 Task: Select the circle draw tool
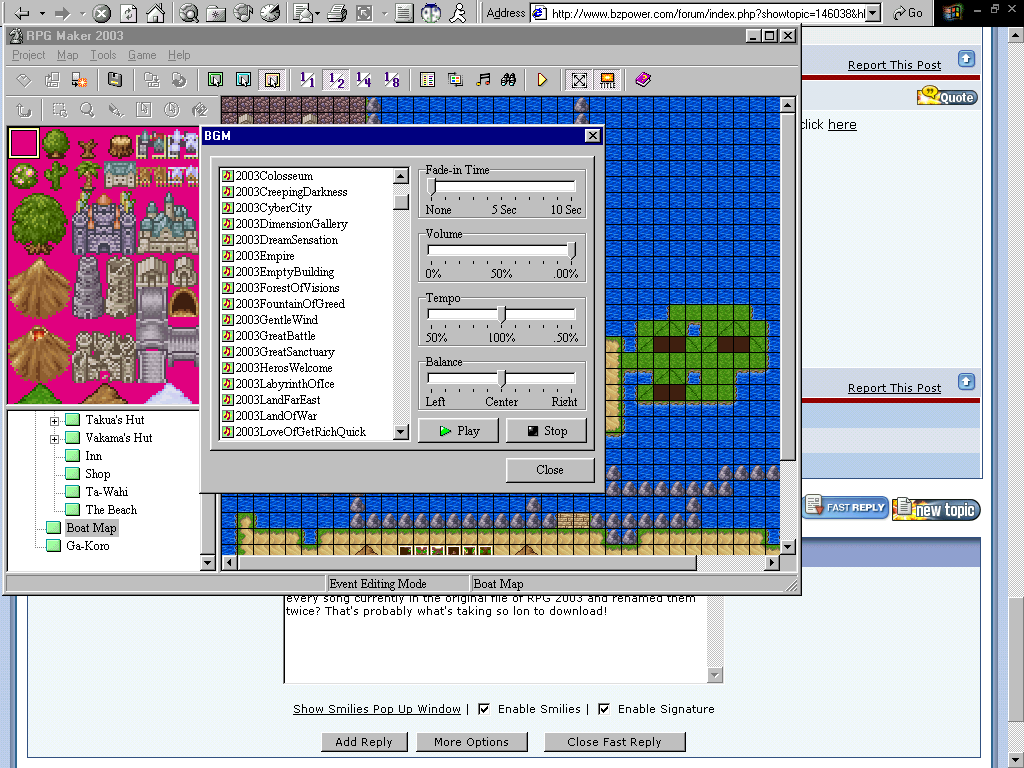pos(171,110)
